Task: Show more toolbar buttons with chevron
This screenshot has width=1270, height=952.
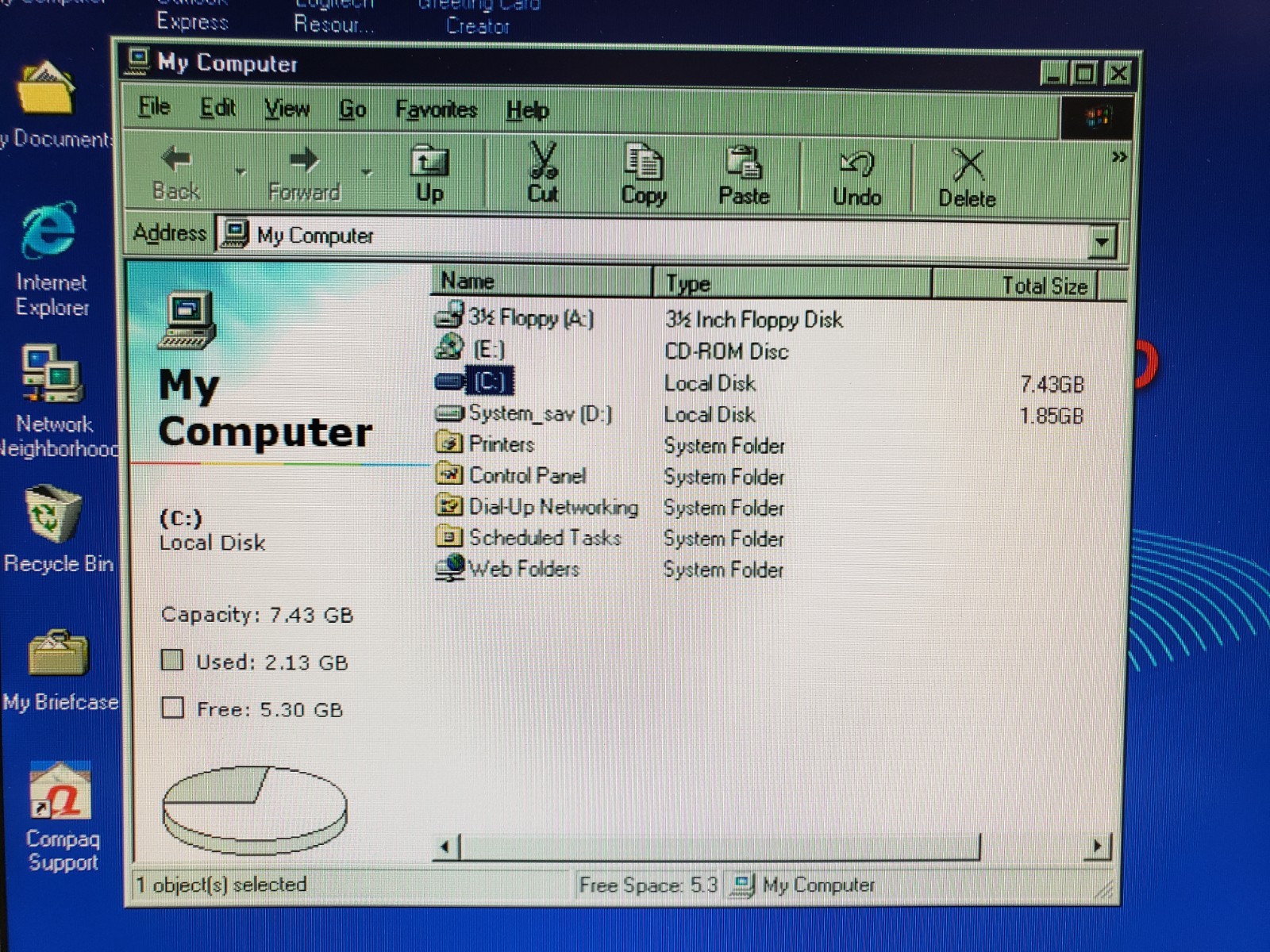Action: 1118,156
